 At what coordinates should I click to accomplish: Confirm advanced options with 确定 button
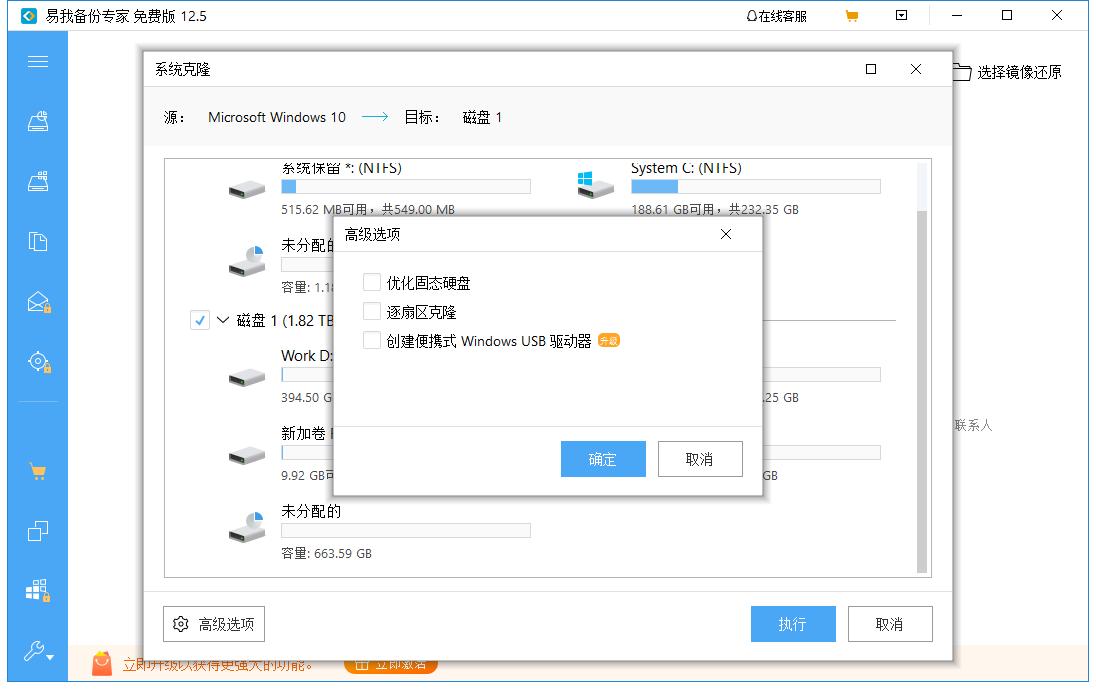point(603,459)
